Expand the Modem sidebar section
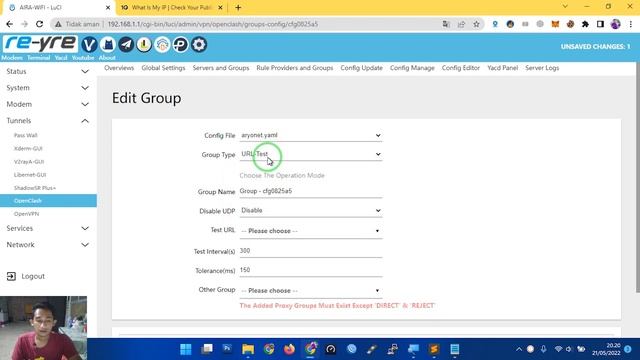 [x=48, y=104]
